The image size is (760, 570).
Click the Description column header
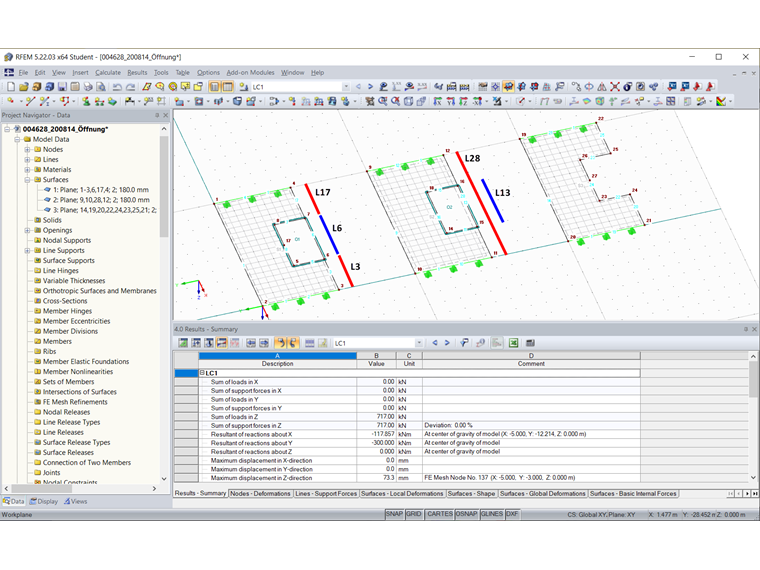(278, 364)
